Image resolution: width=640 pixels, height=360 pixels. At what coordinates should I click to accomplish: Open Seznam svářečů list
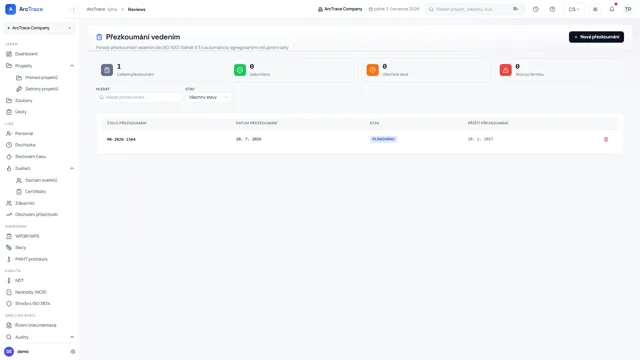[41, 180]
